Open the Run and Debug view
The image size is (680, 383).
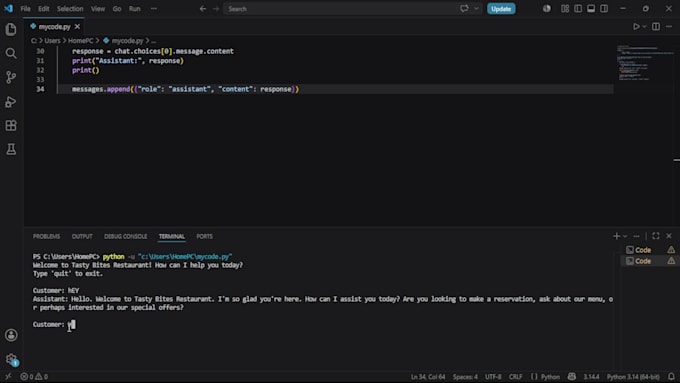click(11, 101)
